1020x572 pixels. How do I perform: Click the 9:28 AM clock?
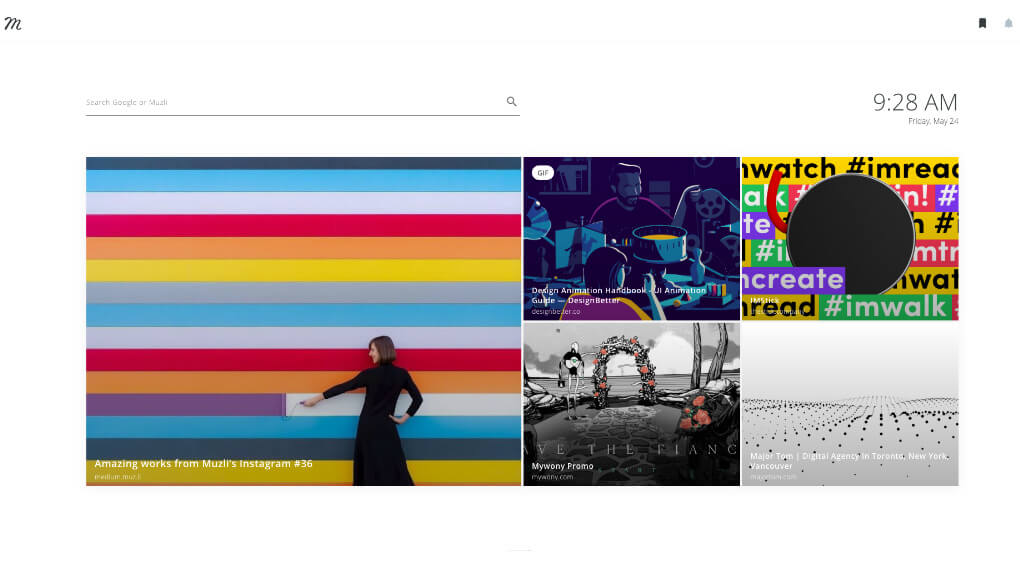point(914,102)
